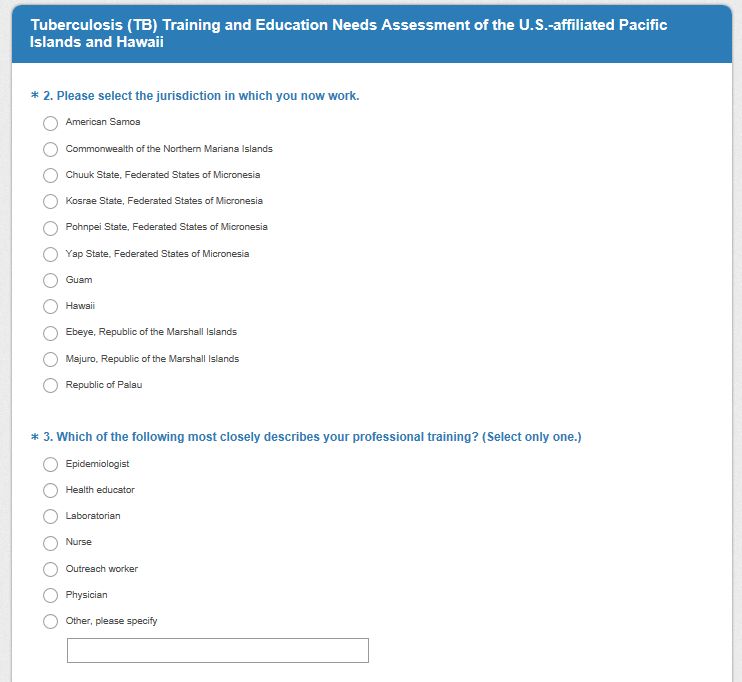Choose 'Other, please specify' option
Screen dimensions: 742x682
coord(50,622)
